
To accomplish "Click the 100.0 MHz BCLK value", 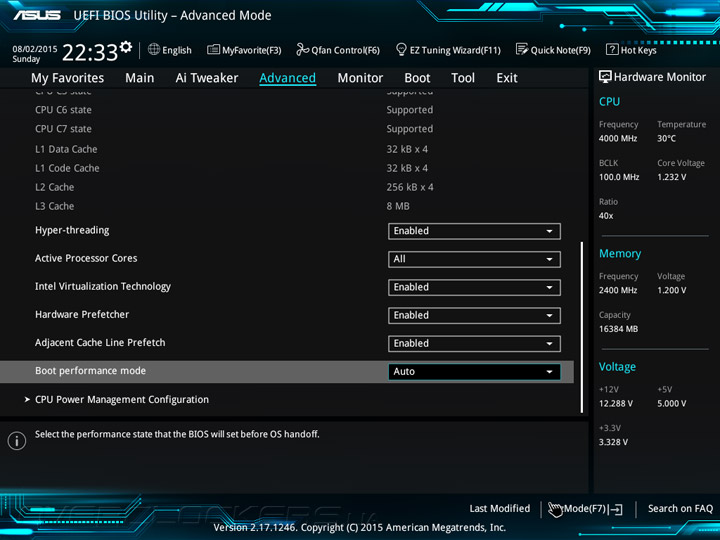I will (619, 177).
